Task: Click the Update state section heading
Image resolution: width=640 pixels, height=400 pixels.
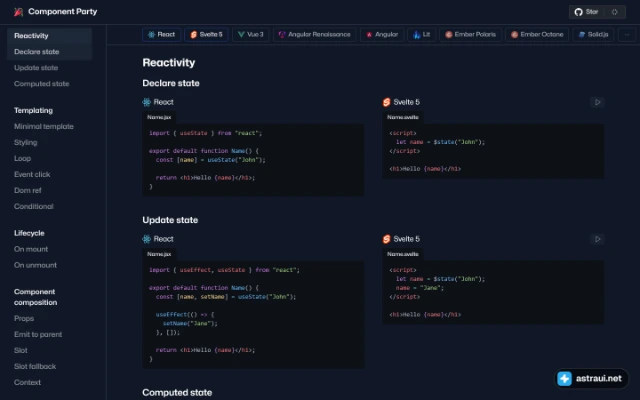Action: click(170, 220)
